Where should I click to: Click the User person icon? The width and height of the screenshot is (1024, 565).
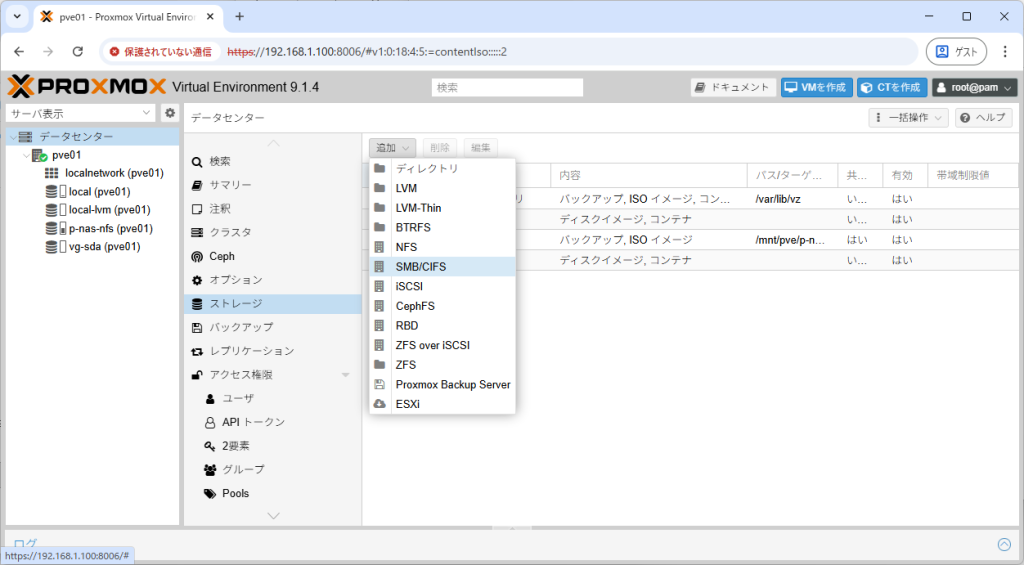(x=210, y=398)
